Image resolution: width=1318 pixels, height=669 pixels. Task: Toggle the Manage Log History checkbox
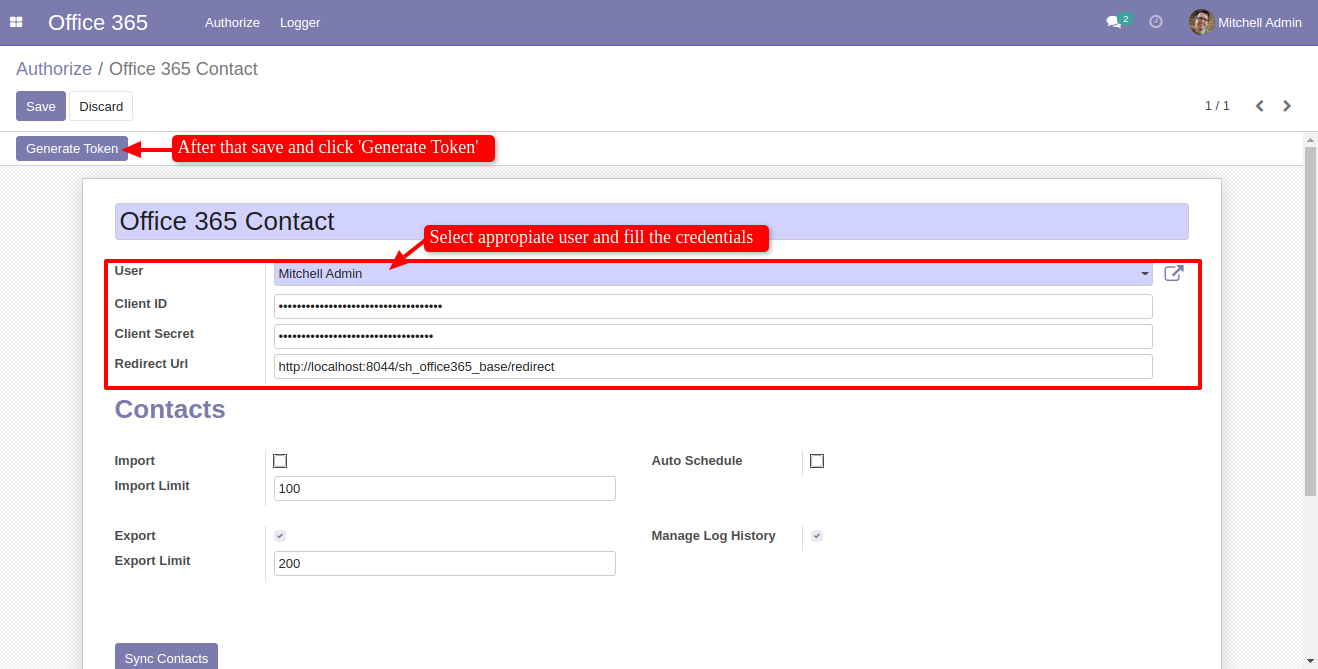tap(817, 536)
